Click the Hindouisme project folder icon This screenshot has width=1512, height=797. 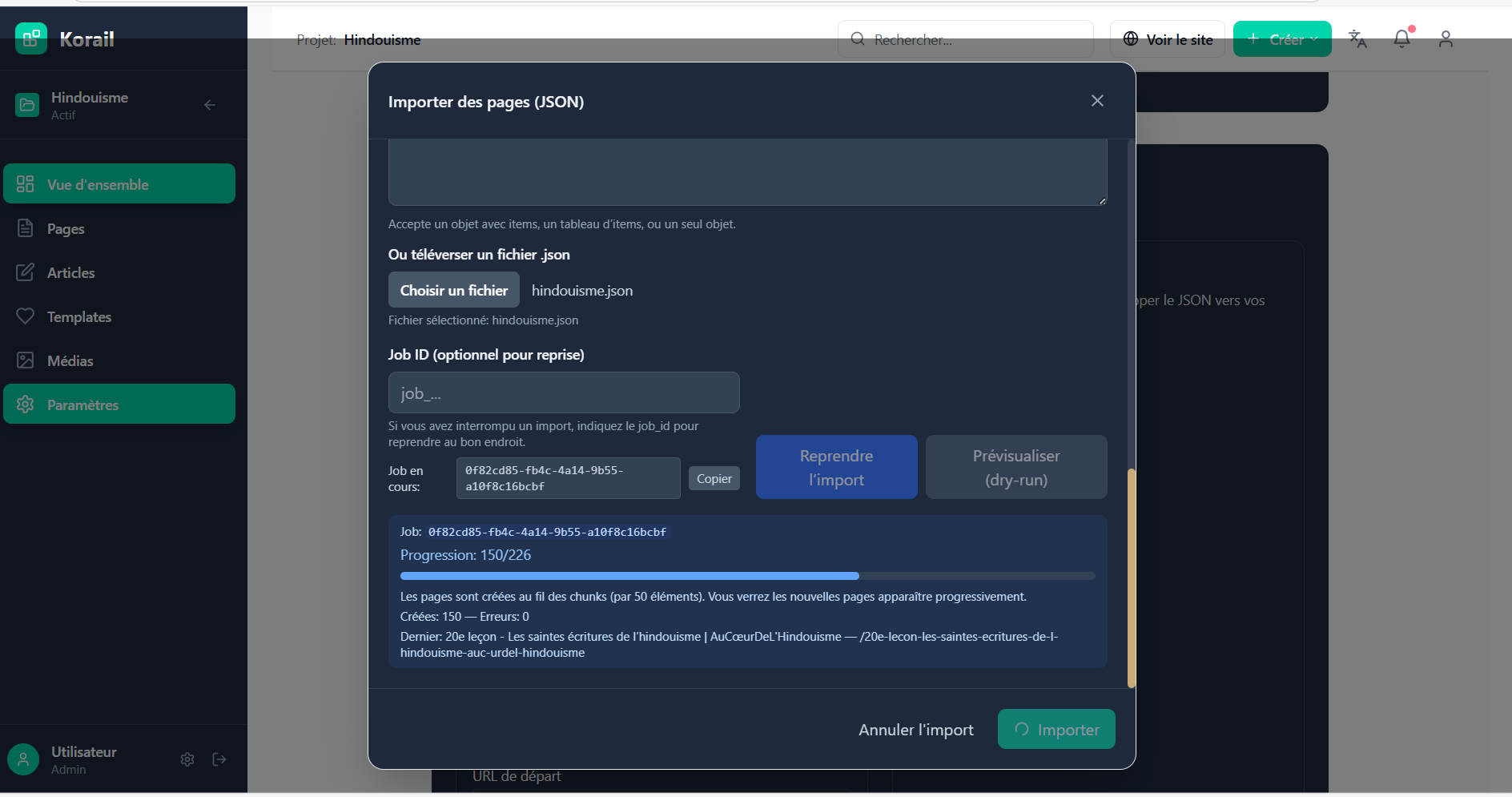pos(27,105)
